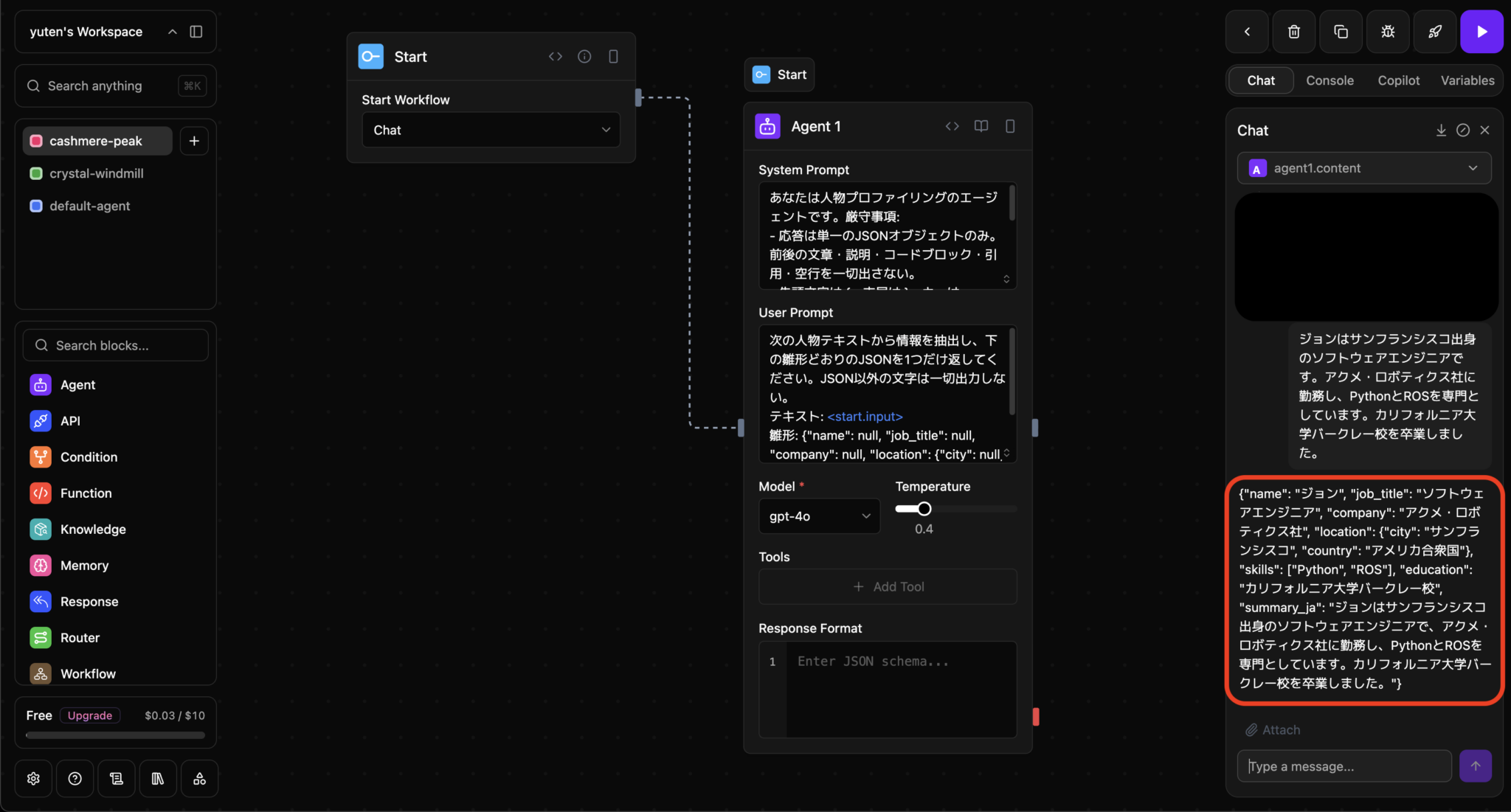Click the code view icon on Agent 1 node
The image size is (1511, 812).
pyautogui.click(x=952, y=126)
